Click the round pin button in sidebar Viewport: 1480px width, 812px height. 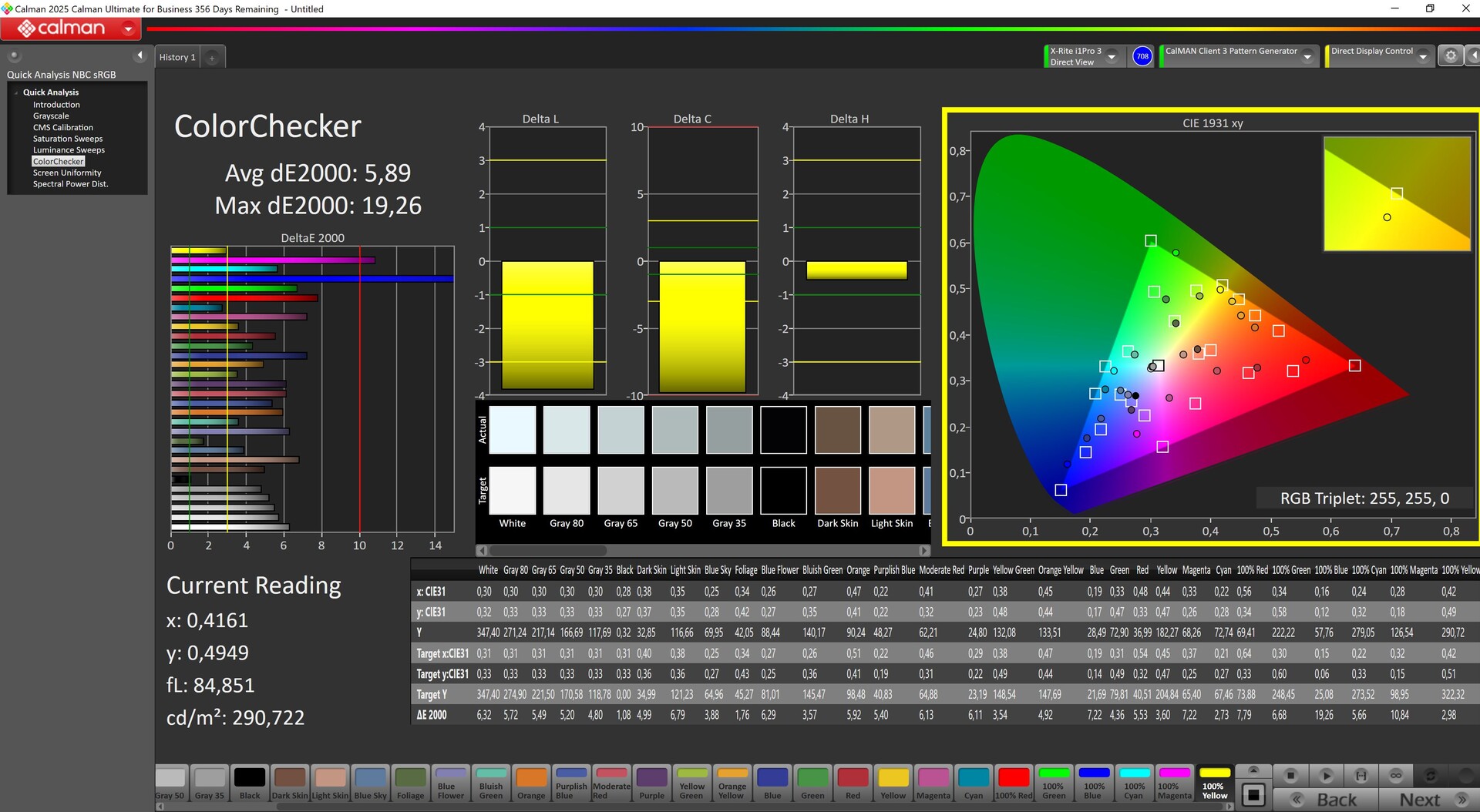click(14, 55)
